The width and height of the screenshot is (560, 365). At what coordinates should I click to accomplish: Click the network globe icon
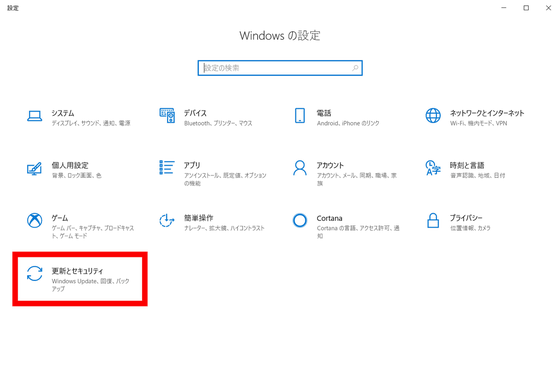tap(433, 116)
